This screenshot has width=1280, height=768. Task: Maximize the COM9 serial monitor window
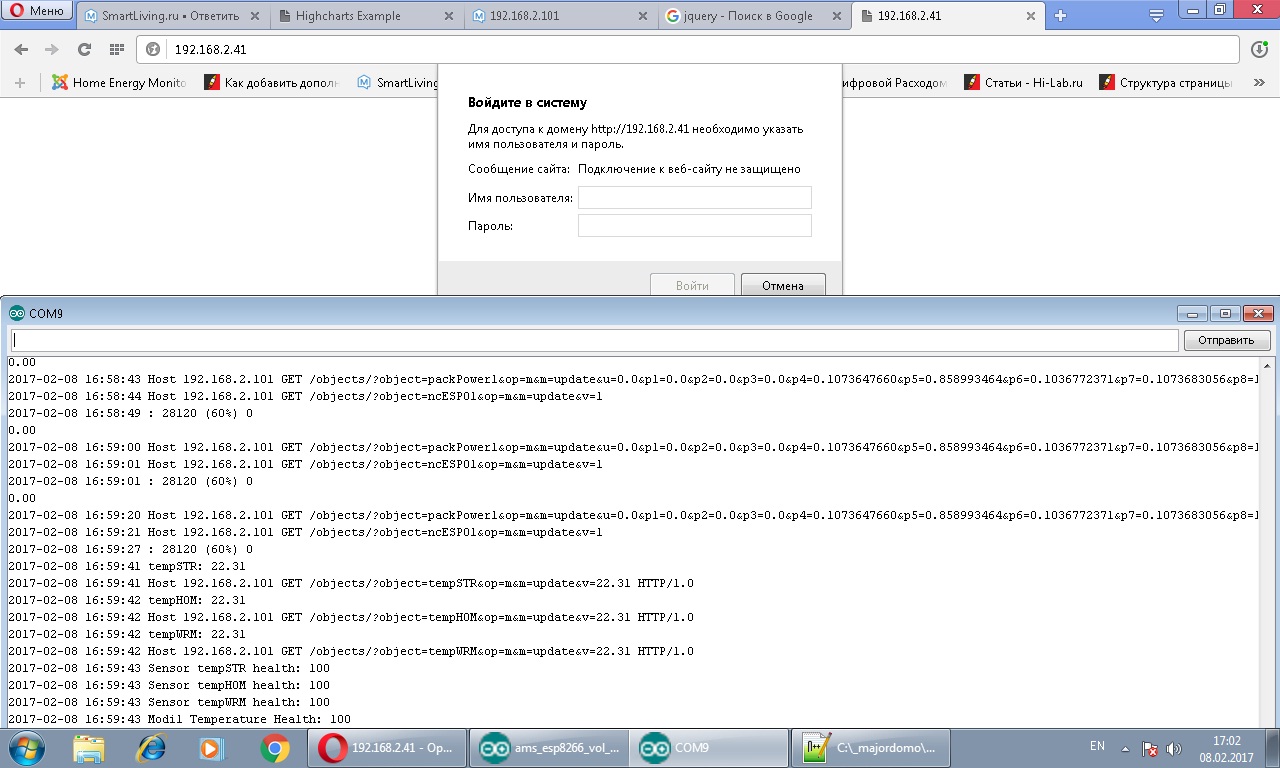(x=1225, y=313)
